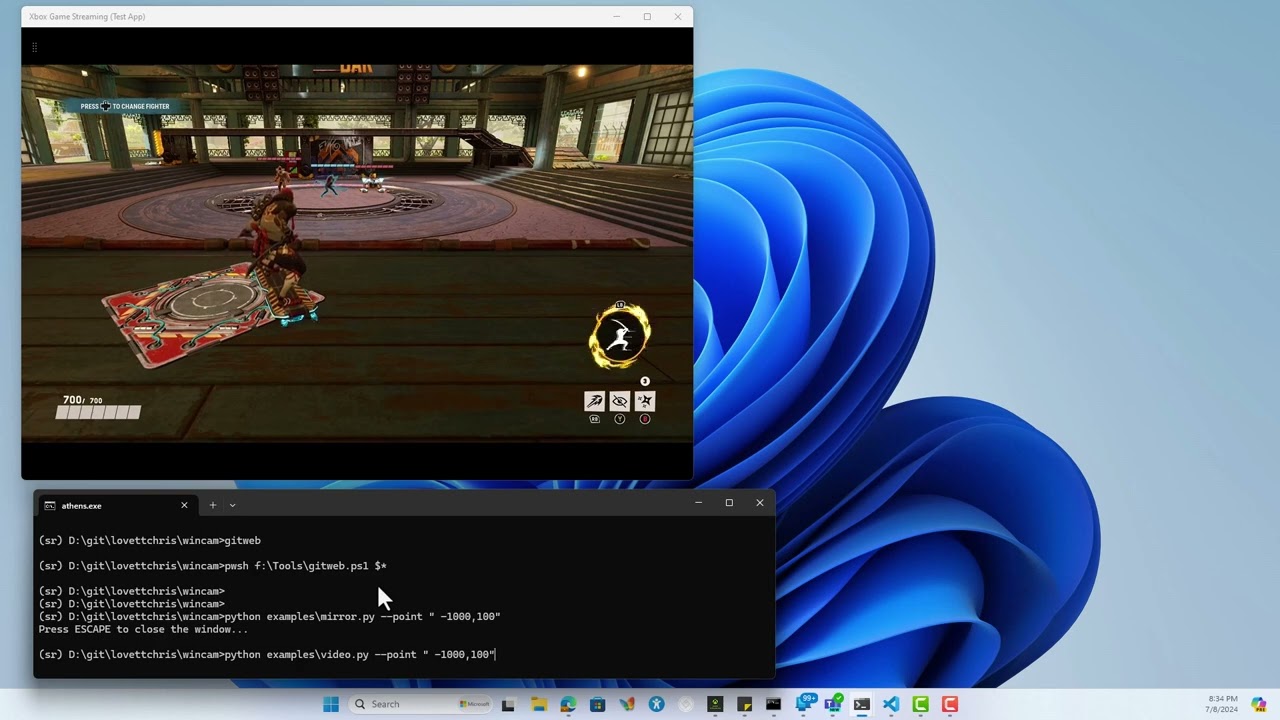Select the shuriken ability icon
Image resolution: width=1280 pixels, height=720 pixels.
[645, 401]
